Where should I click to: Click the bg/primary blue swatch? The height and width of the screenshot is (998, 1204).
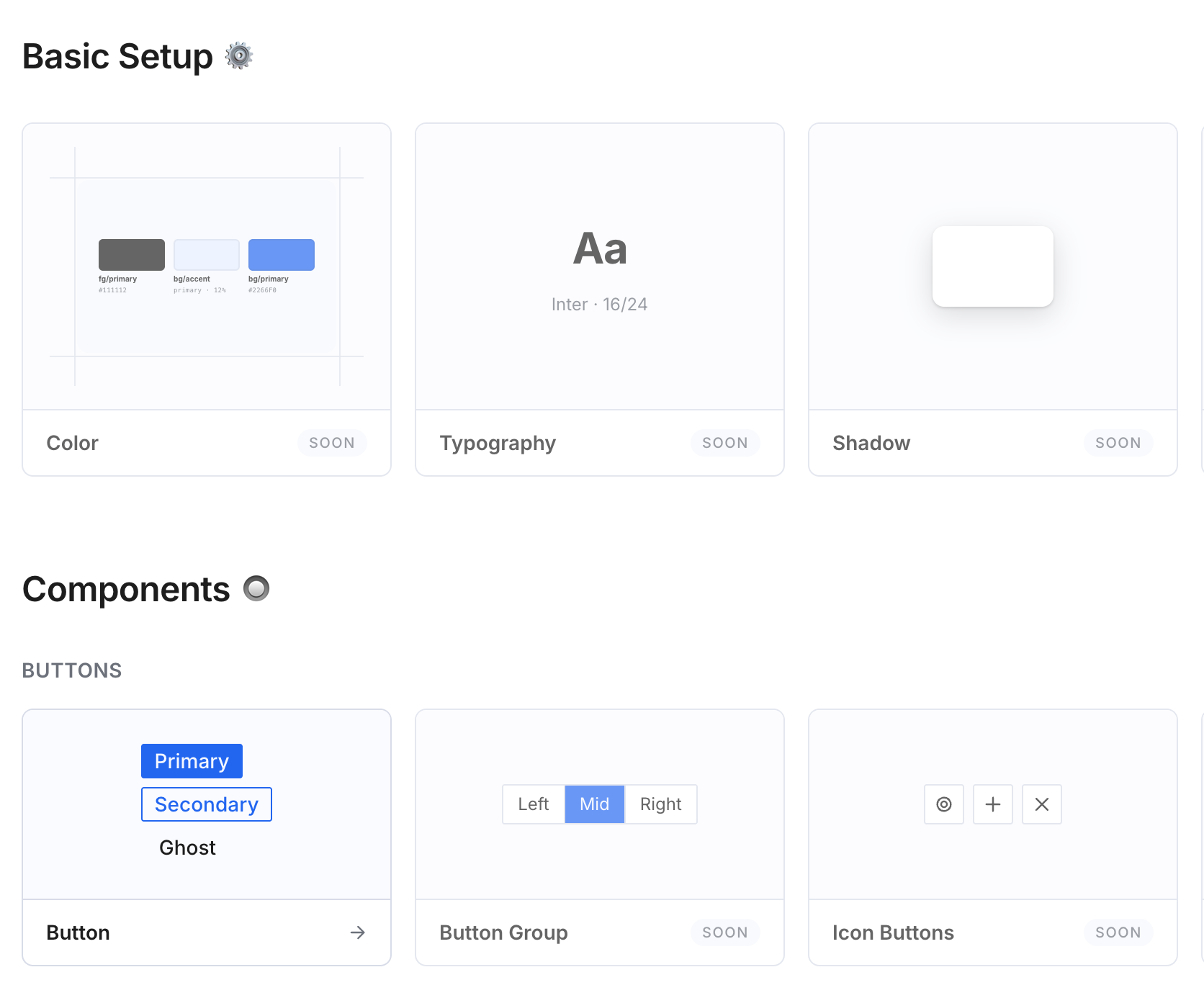point(282,255)
